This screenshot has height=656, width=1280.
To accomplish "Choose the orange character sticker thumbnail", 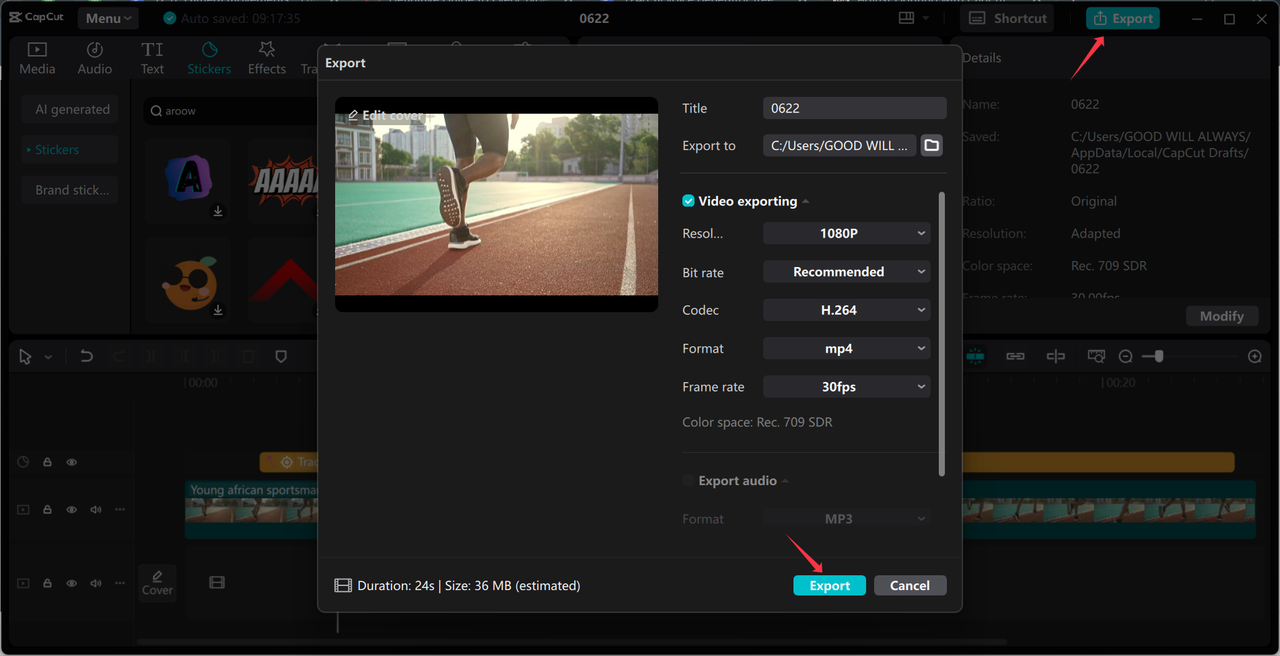I will tap(189, 281).
